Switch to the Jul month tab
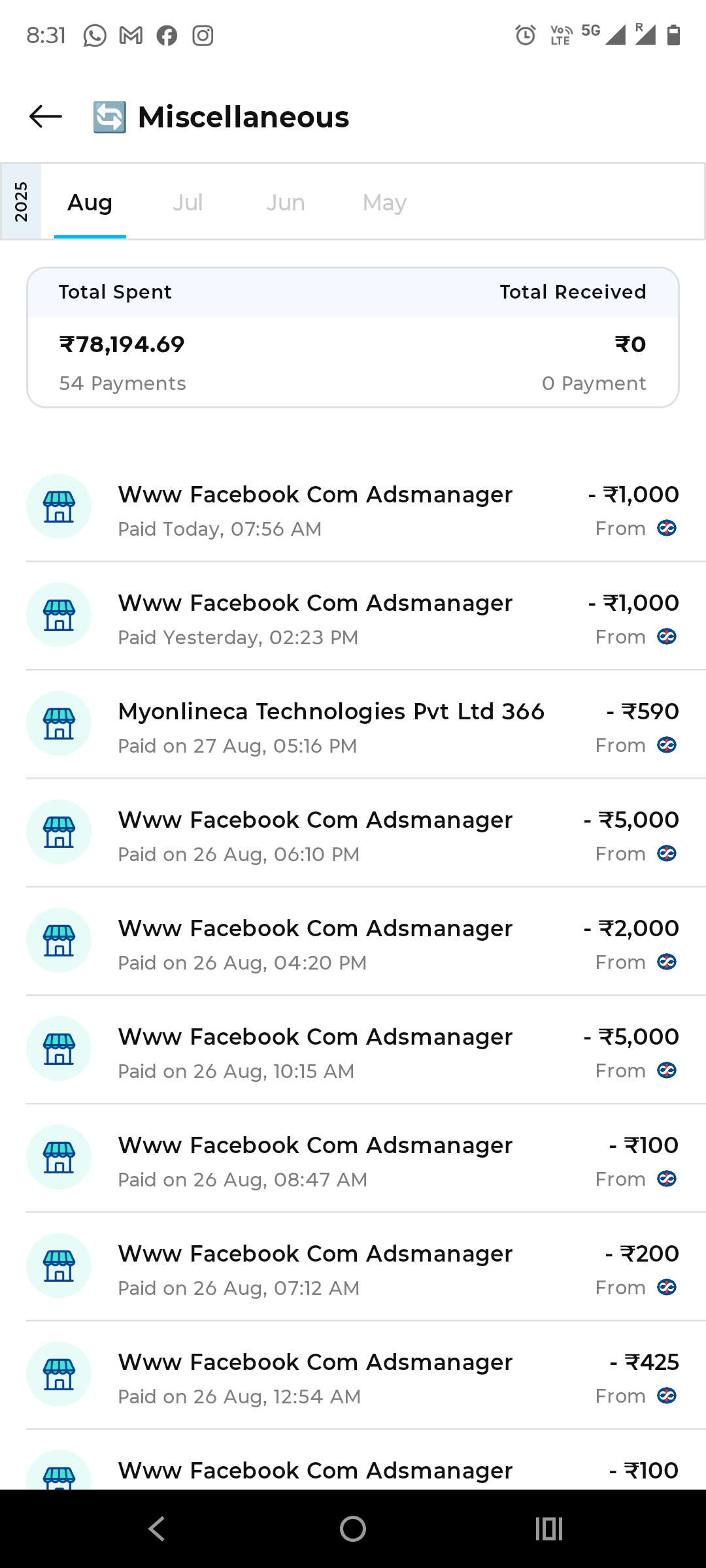The image size is (706, 1568). point(188,203)
